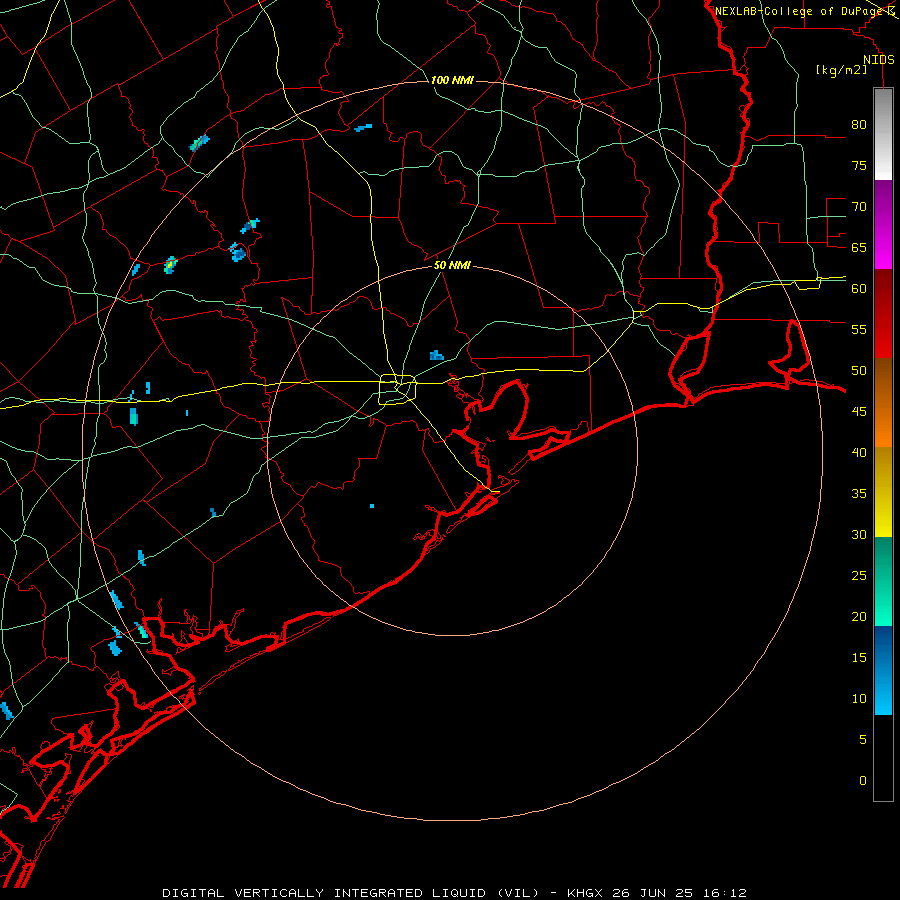The width and height of the screenshot is (900, 900).
Task: Click the NEXLAB-College of DuPage credit text
Action: click(x=800, y=11)
